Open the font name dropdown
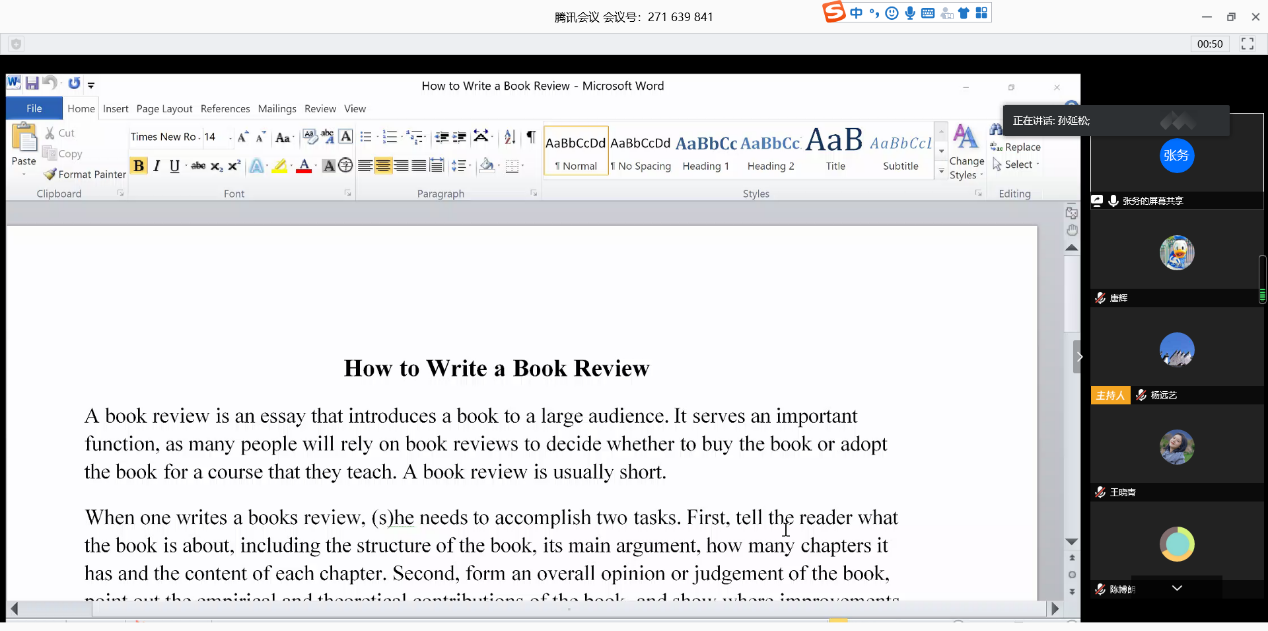1268x631 pixels. [x=165, y=137]
